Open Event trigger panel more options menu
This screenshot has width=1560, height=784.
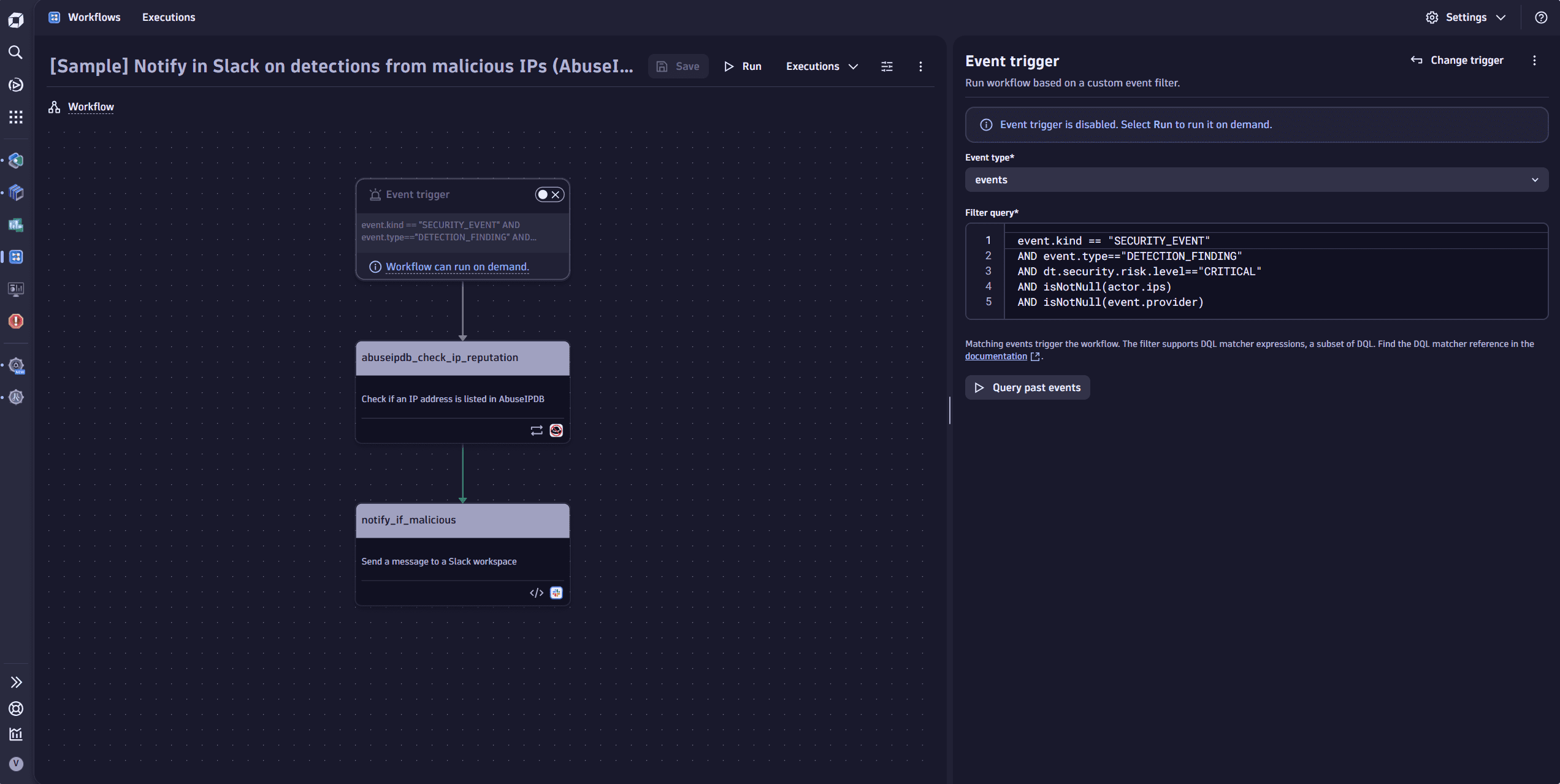(1534, 60)
